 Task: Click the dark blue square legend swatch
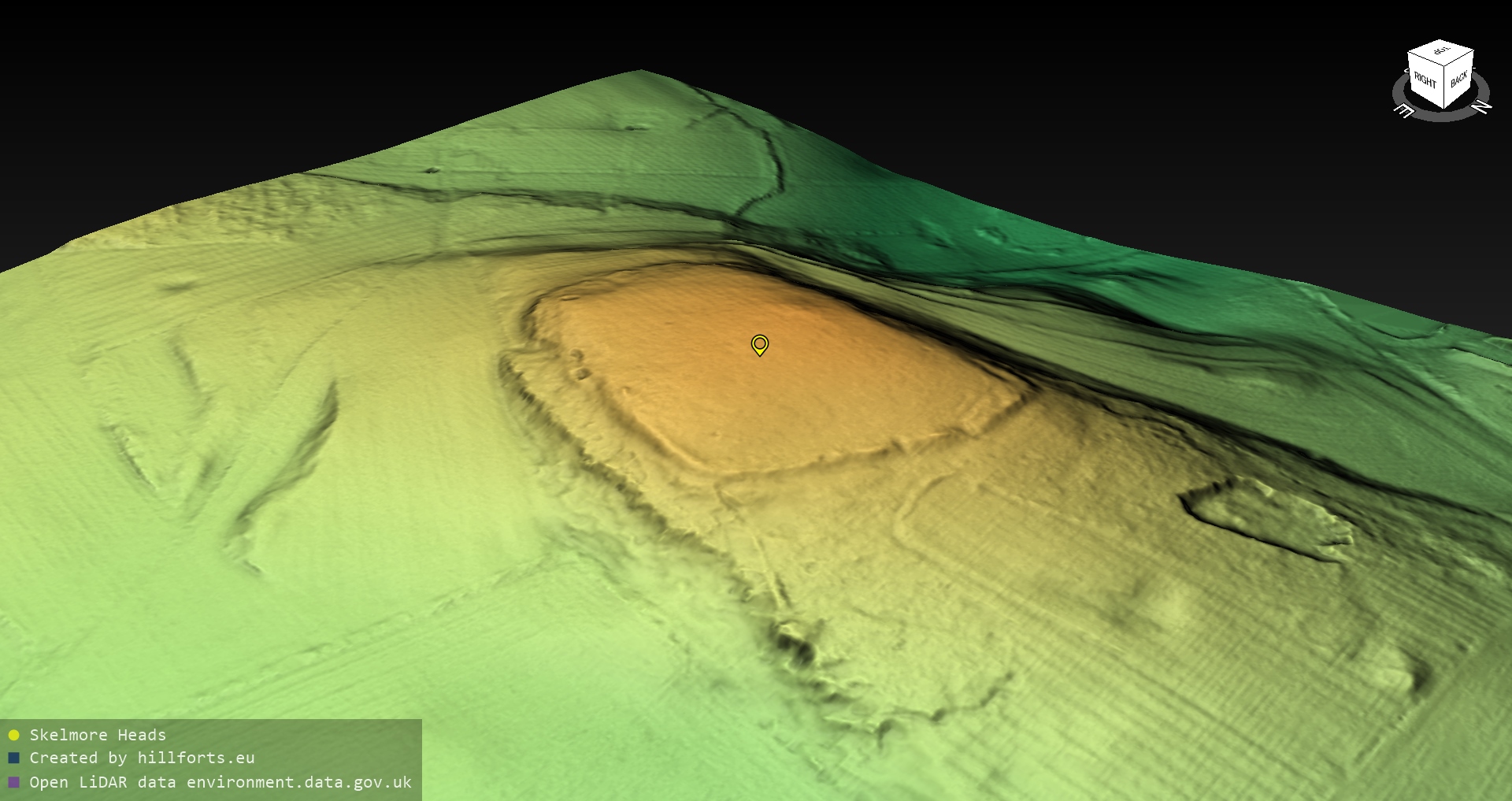click(13, 758)
